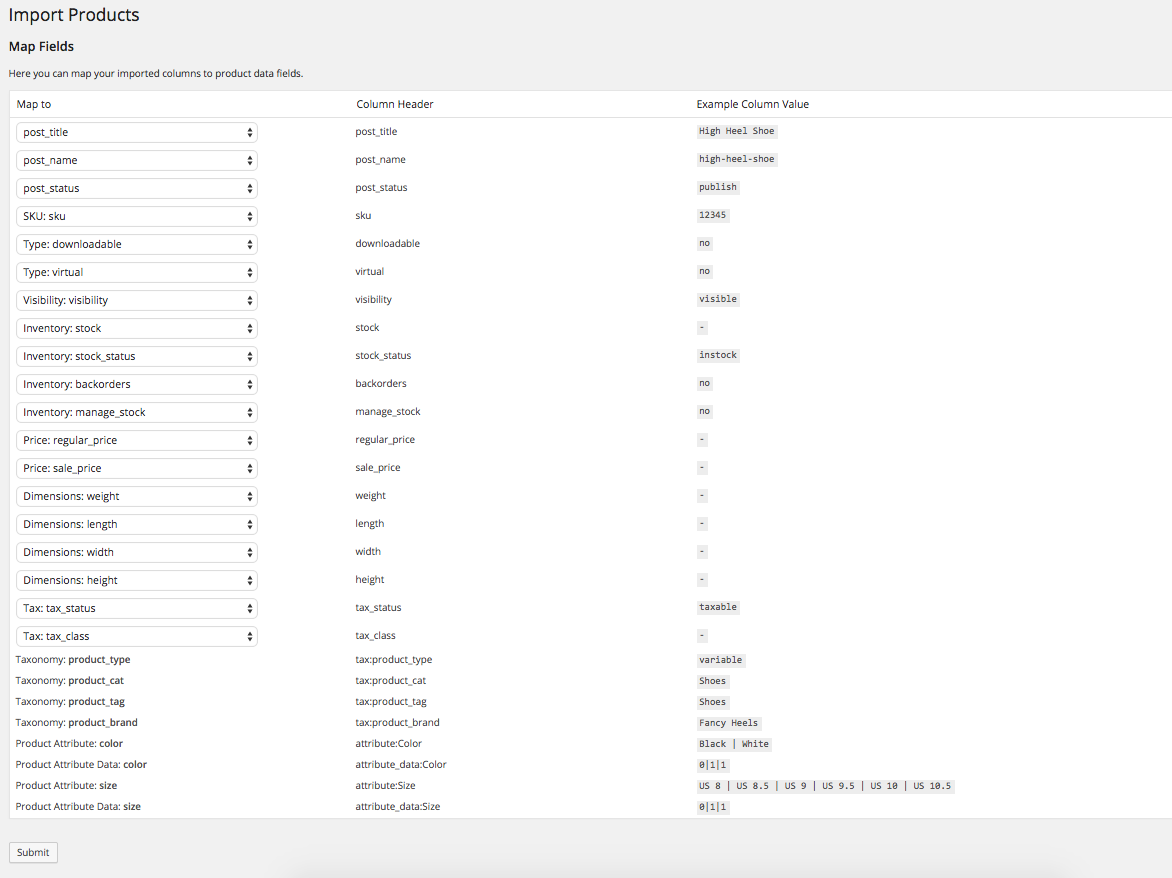The image size is (1172, 878).
Task: Open the Visibility: visibility dropdown
Action: [136, 300]
